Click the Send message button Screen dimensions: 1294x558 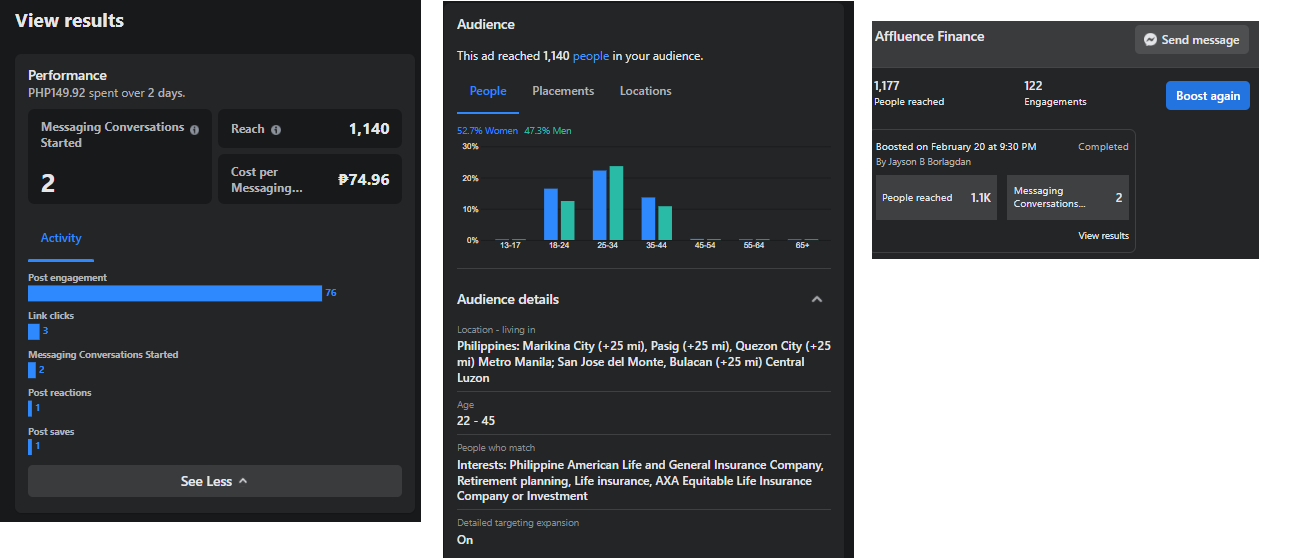point(1191,40)
